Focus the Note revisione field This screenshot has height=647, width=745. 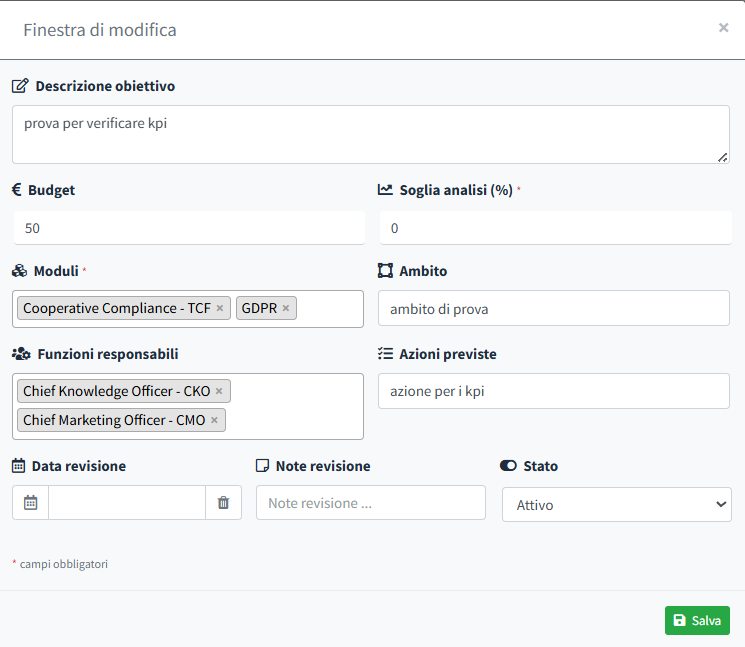pos(370,503)
